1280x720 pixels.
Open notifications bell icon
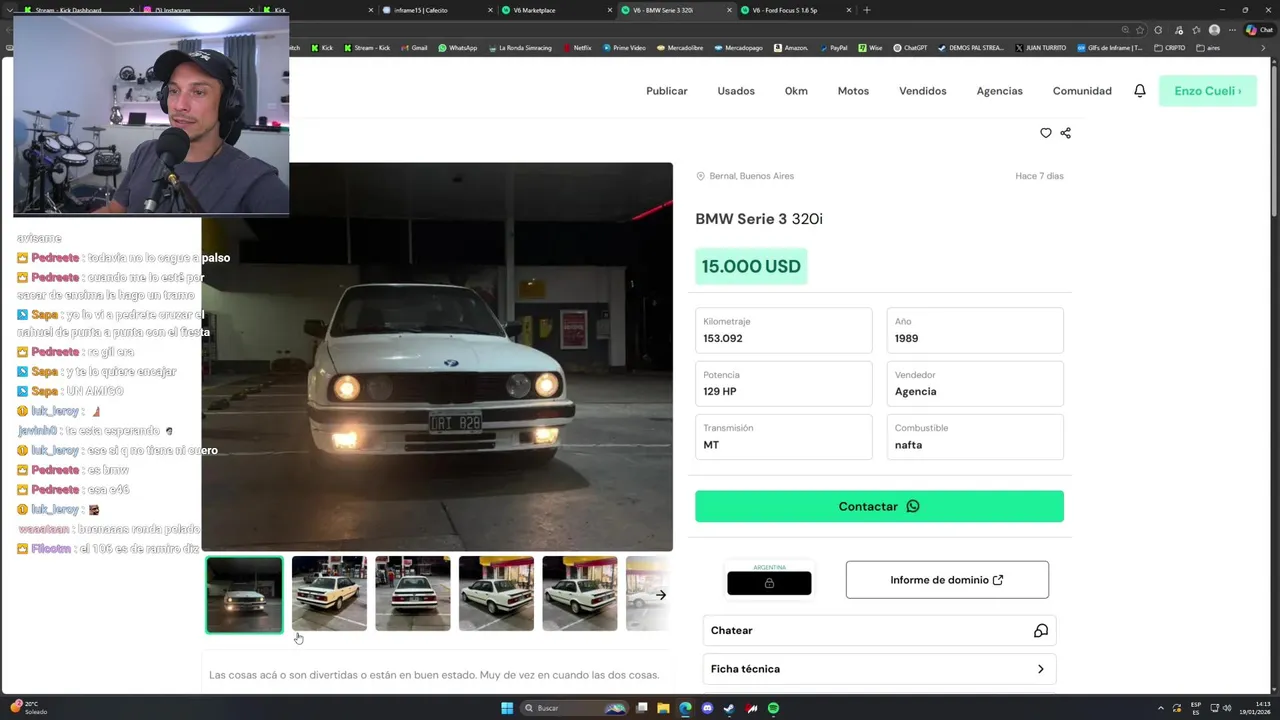pyautogui.click(x=1140, y=91)
